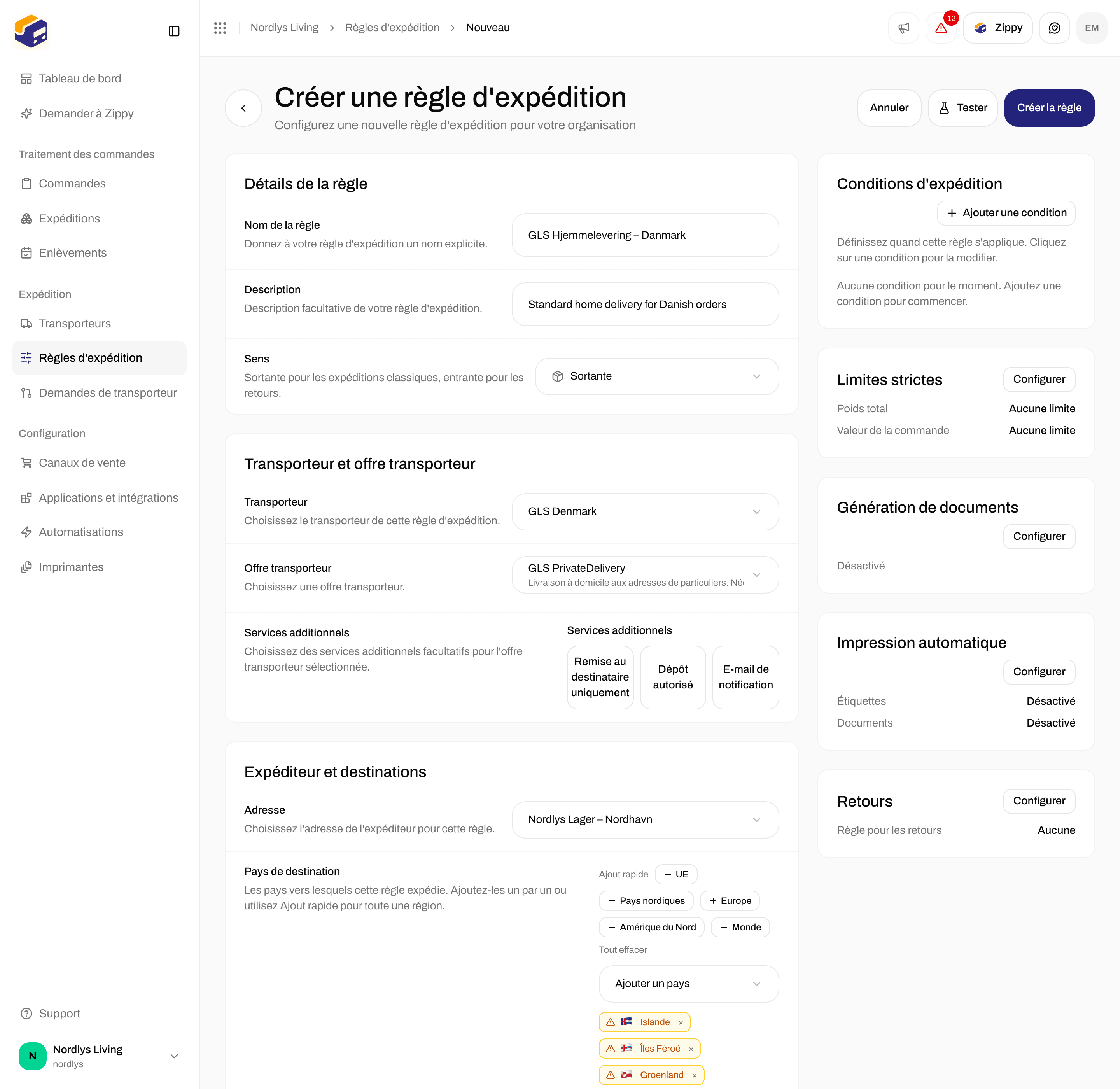The width and height of the screenshot is (1120, 1089).
Task: Click Tout effacer link
Action: 623,949
